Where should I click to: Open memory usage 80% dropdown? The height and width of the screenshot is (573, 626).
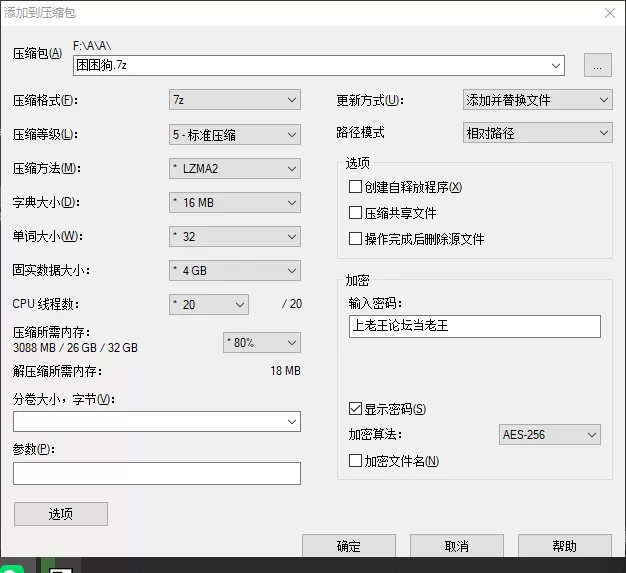click(x=262, y=343)
